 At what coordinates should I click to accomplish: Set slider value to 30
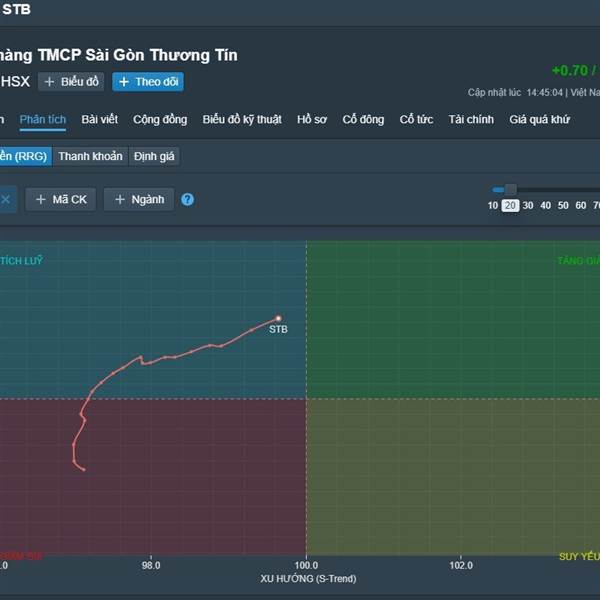tap(528, 205)
